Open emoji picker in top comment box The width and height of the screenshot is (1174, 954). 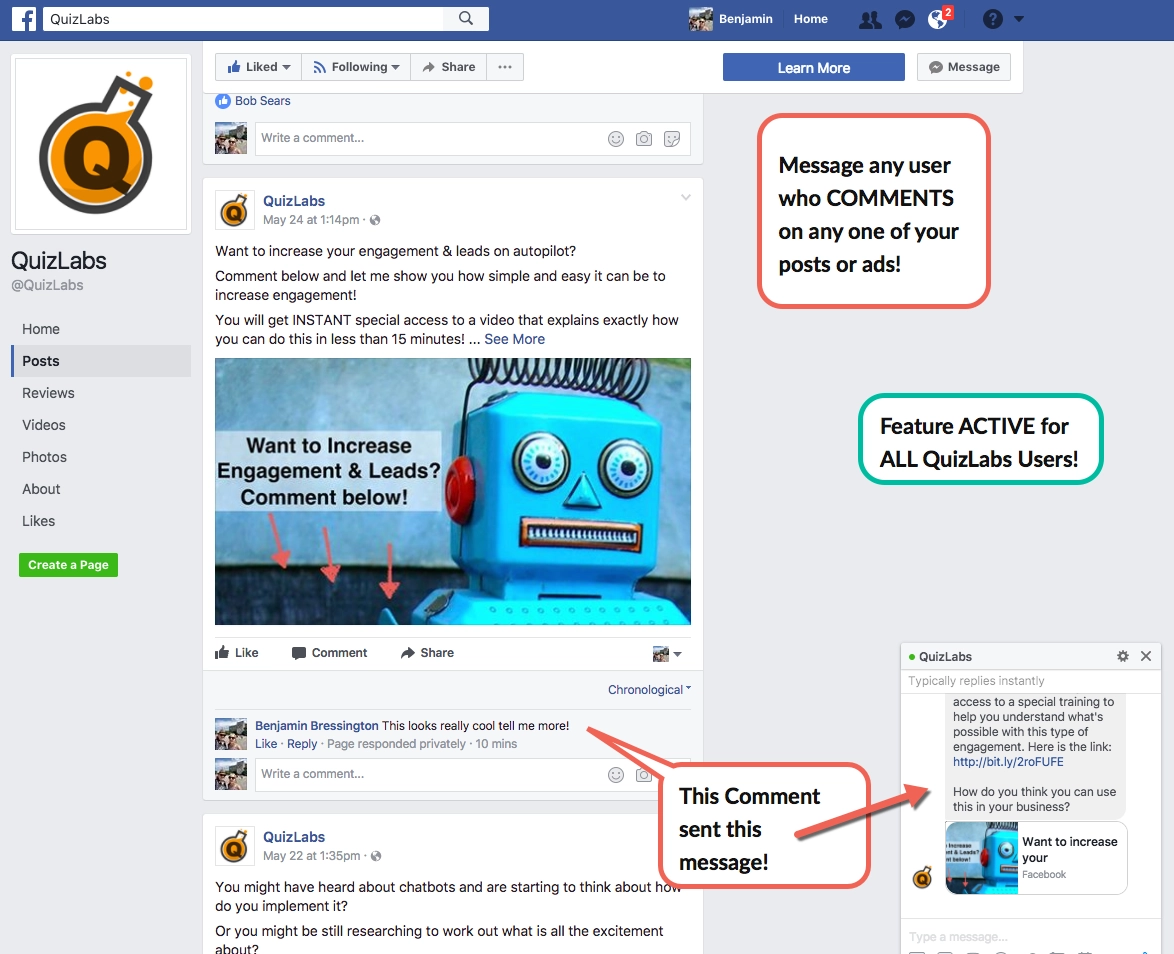click(615, 139)
